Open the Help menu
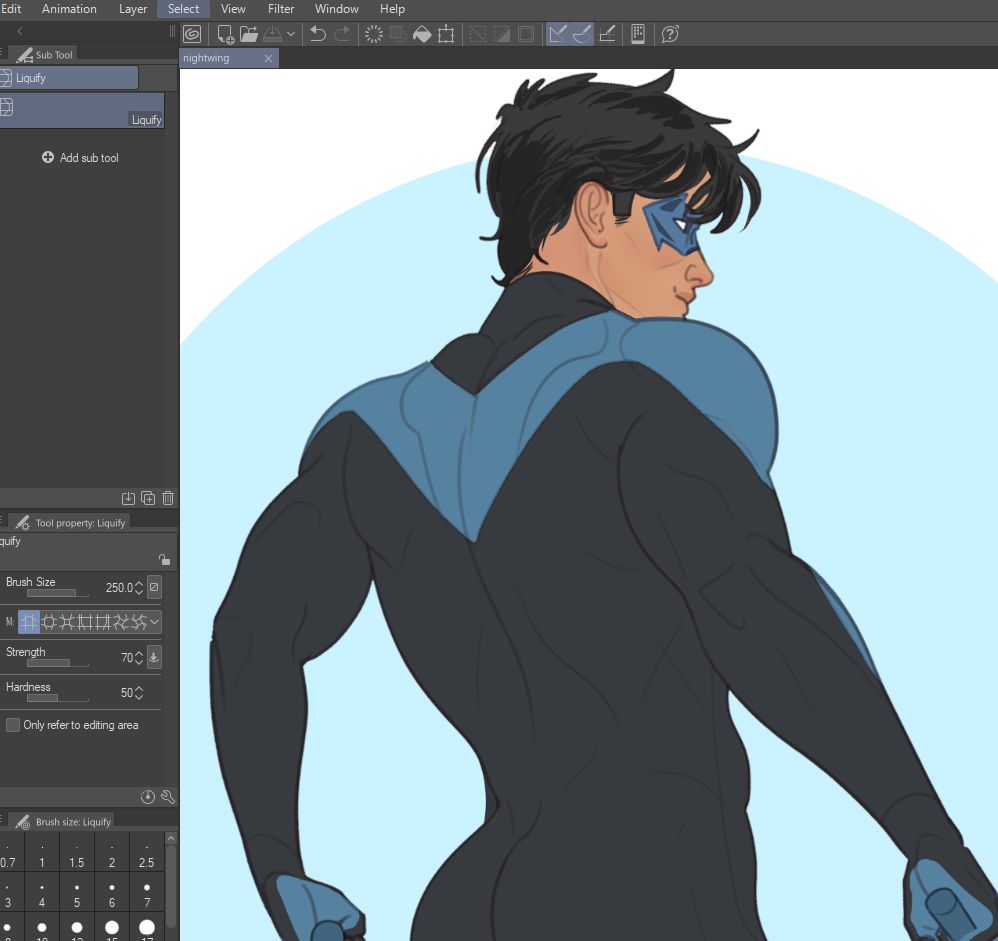Screen dimensions: 998x941 pyautogui.click(x=392, y=9)
